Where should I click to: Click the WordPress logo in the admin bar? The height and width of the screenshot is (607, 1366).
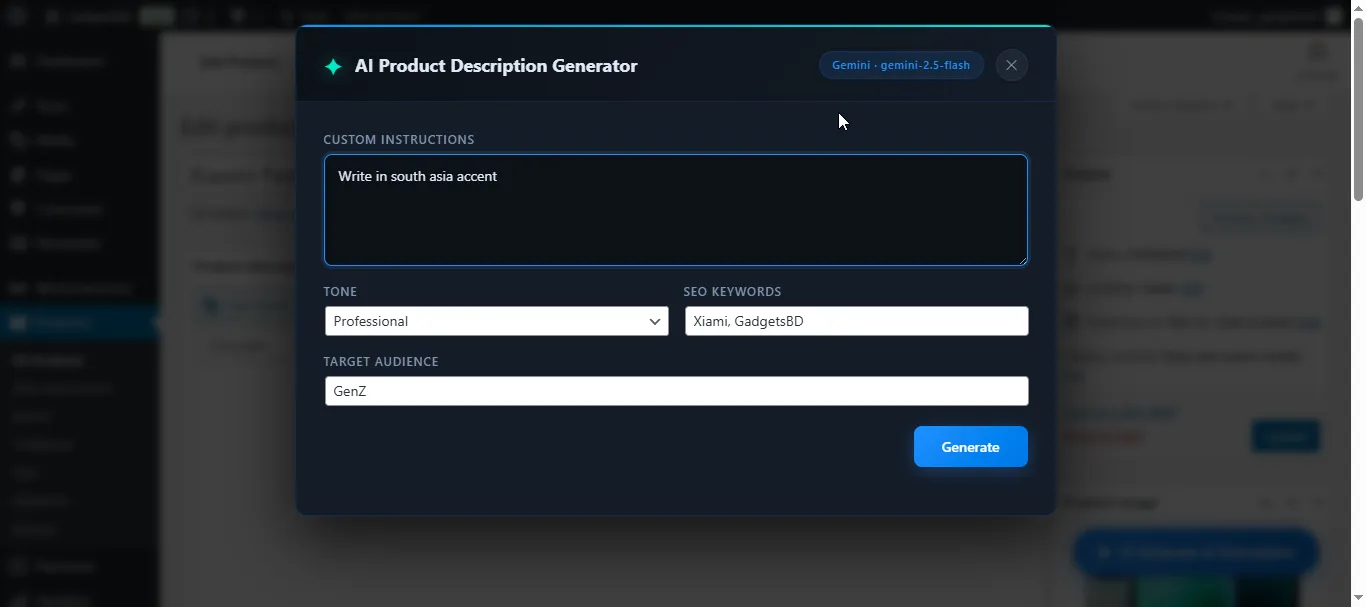19,16
